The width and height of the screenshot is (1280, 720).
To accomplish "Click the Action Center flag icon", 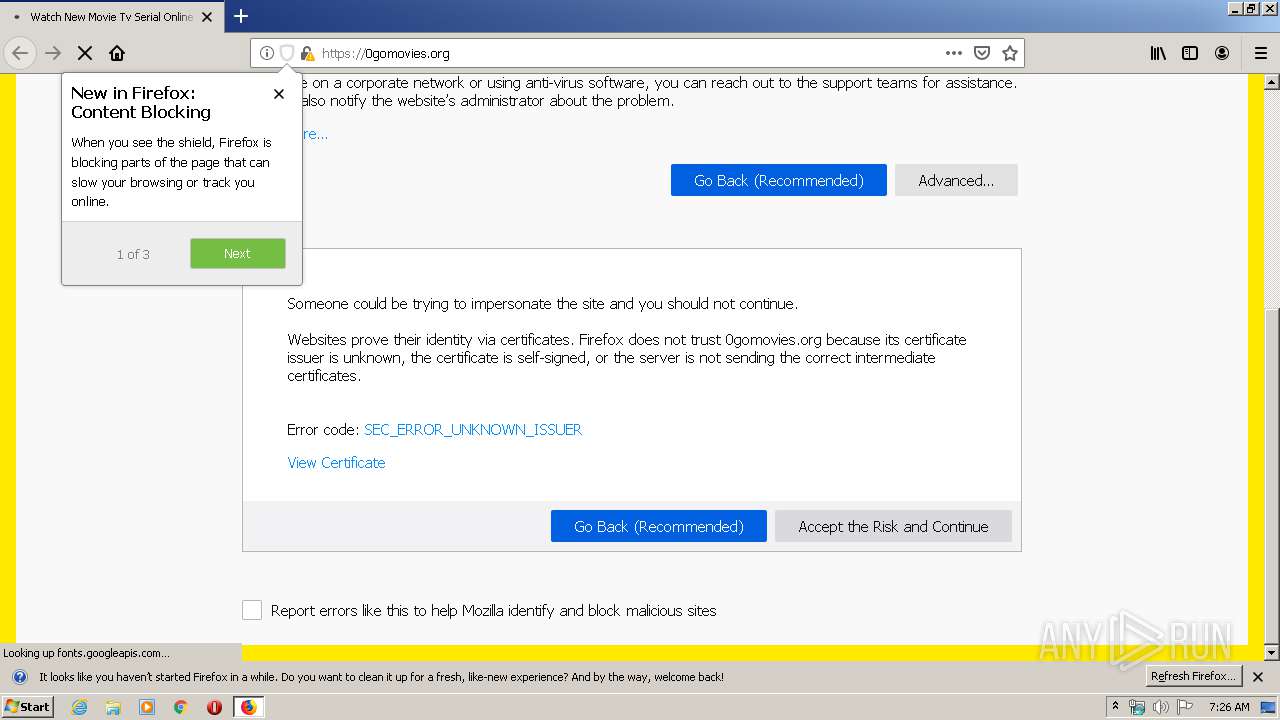I will pyautogui.click(x=1185, y=707).
